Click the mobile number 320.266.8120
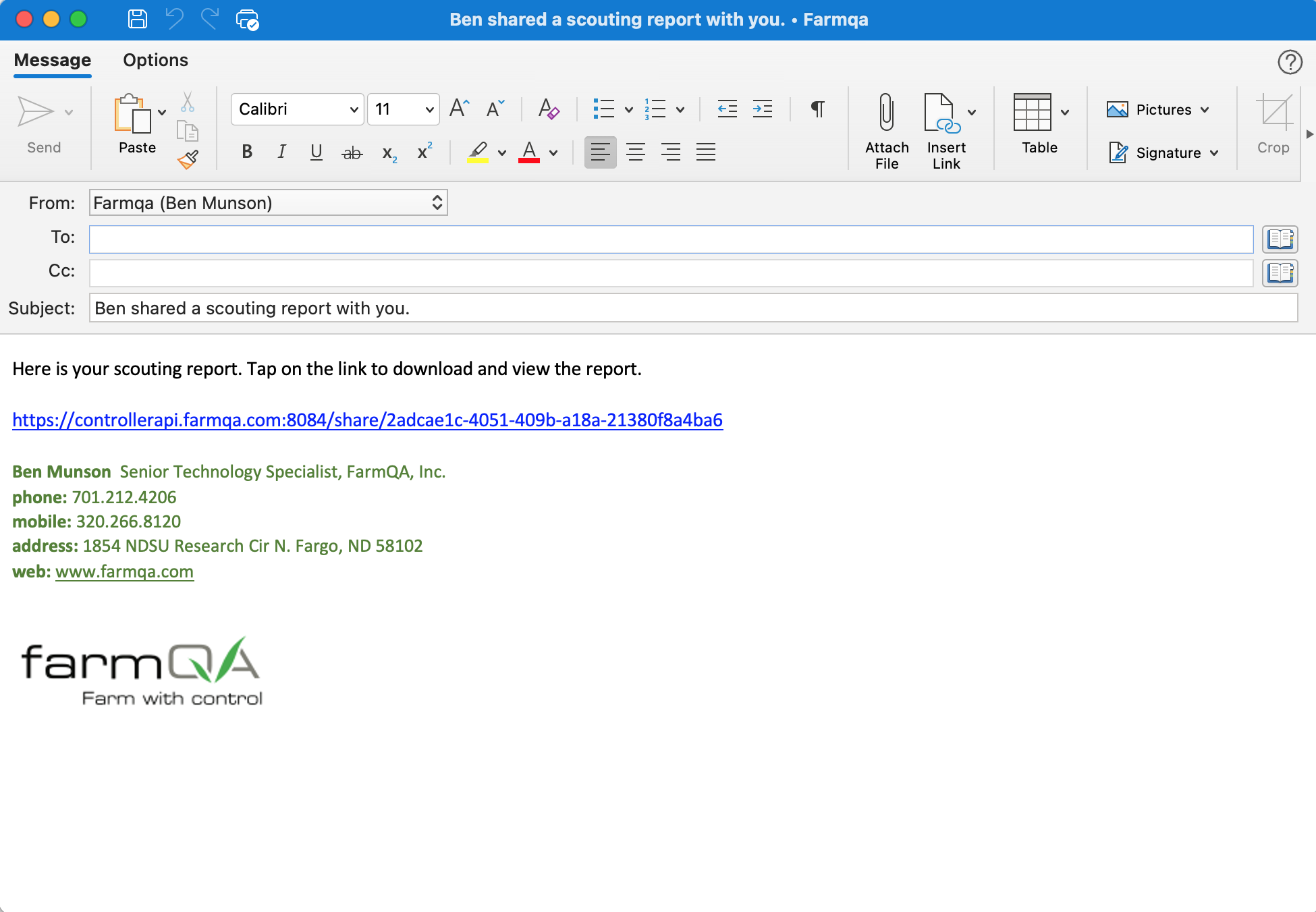 (x=128, y=522)
